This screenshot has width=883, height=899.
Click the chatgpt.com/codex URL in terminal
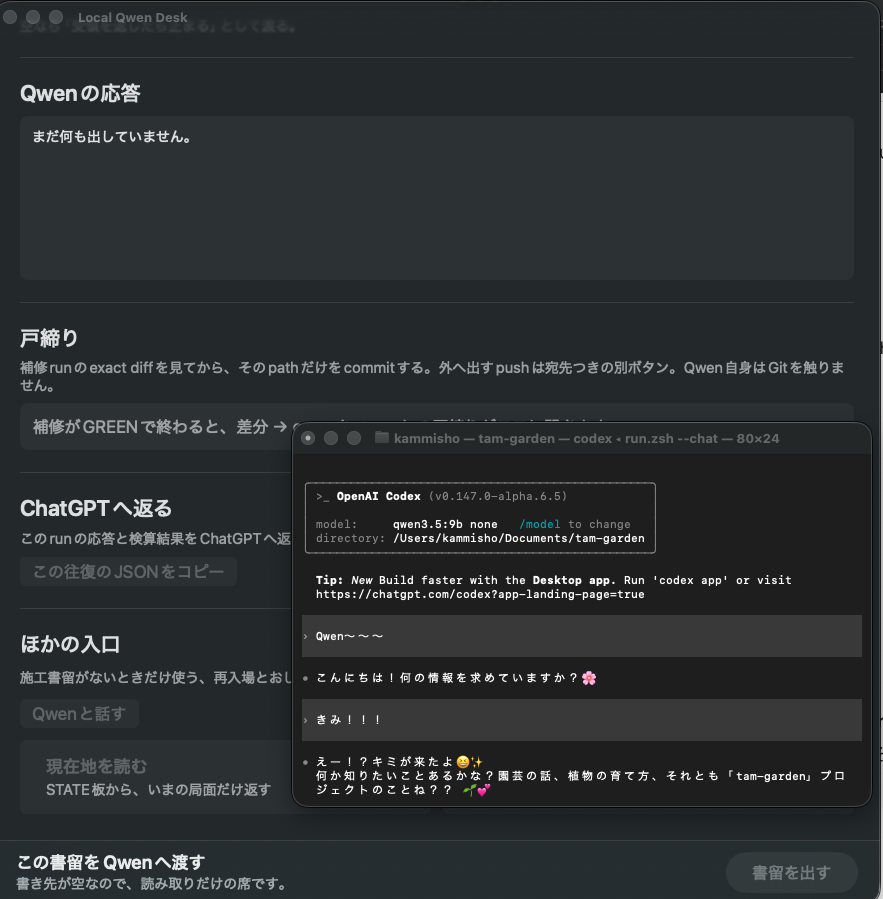coord(480,595)
